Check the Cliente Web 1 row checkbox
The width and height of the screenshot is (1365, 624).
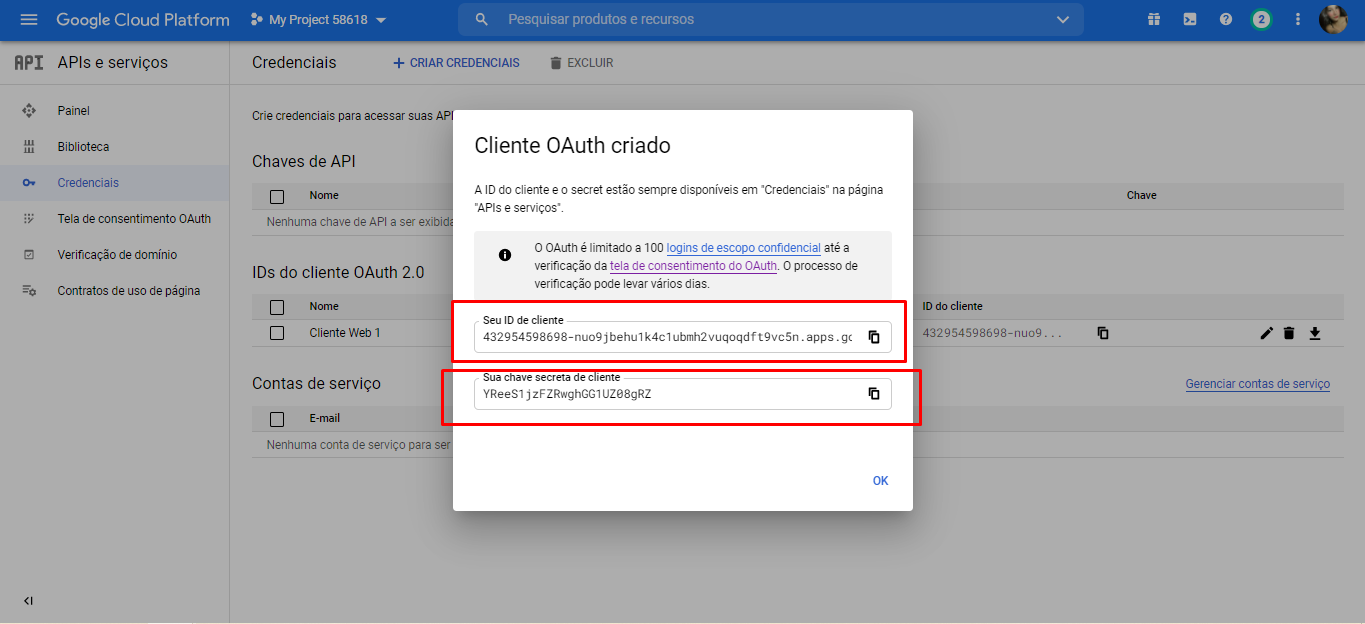point(277,333)
